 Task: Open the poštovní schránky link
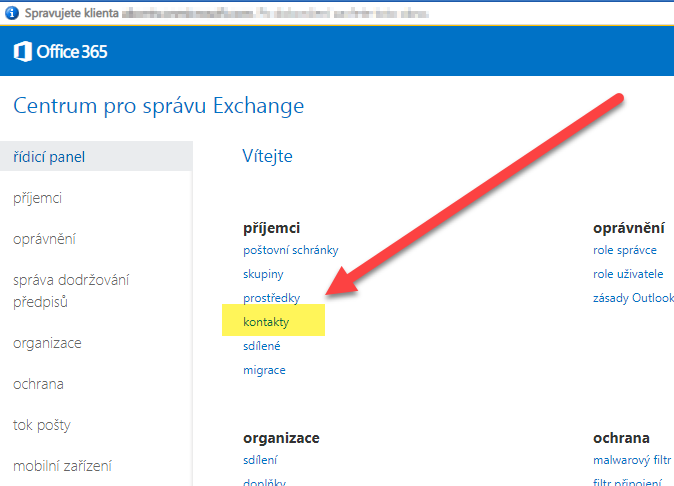[291, 250]
